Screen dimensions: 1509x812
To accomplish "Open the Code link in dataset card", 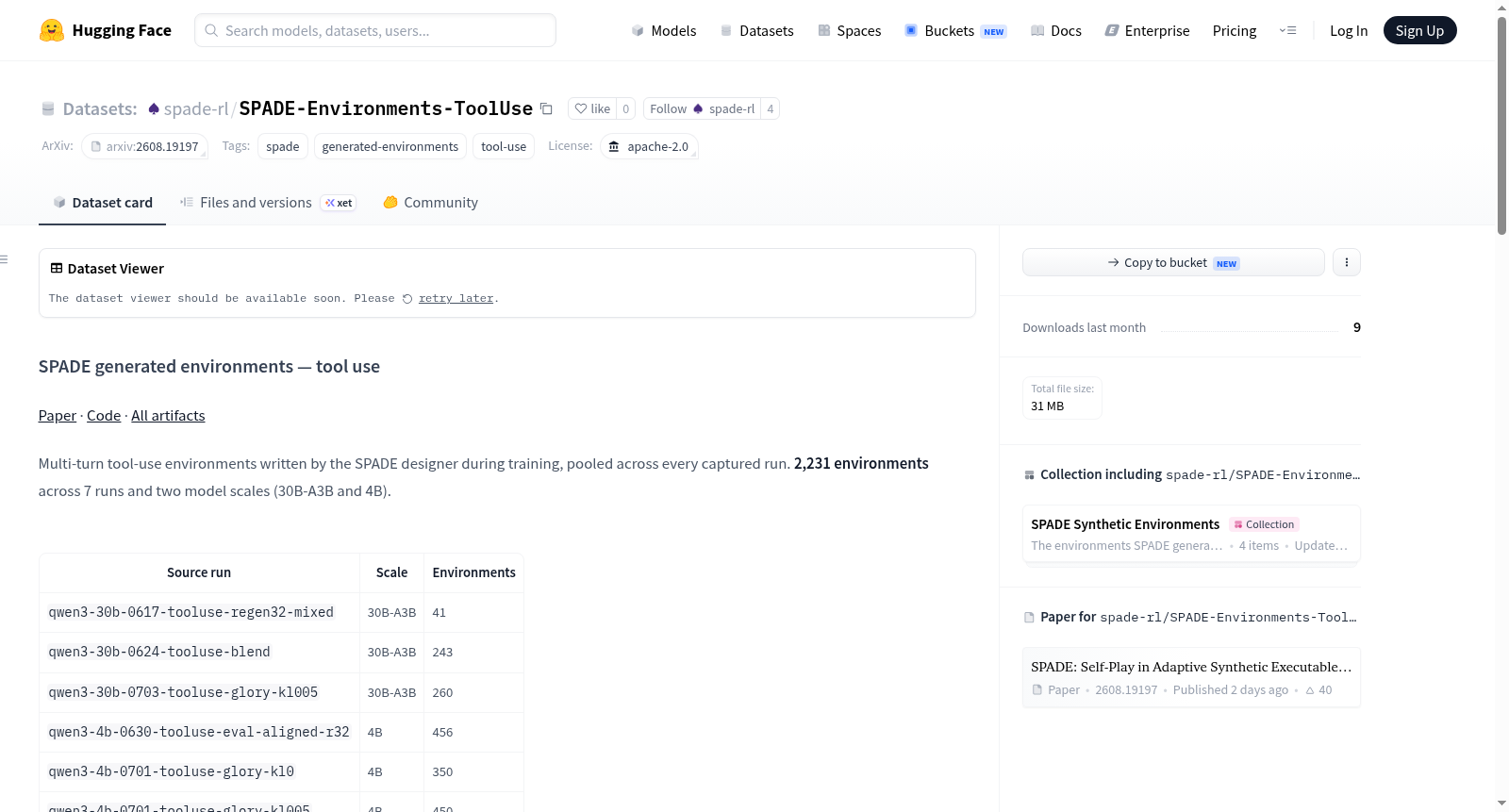I will (104, 416).
